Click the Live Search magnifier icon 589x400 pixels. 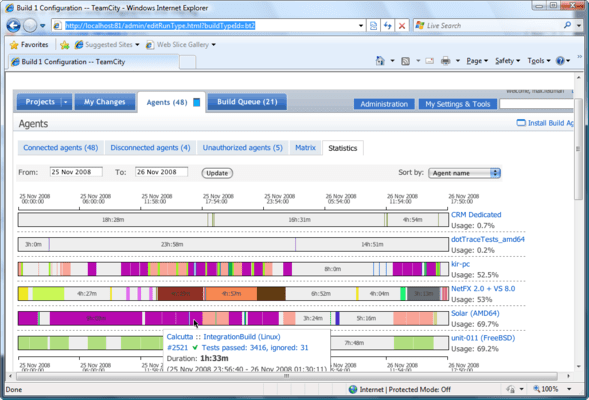pyautogui.click(x=567, y=25)
